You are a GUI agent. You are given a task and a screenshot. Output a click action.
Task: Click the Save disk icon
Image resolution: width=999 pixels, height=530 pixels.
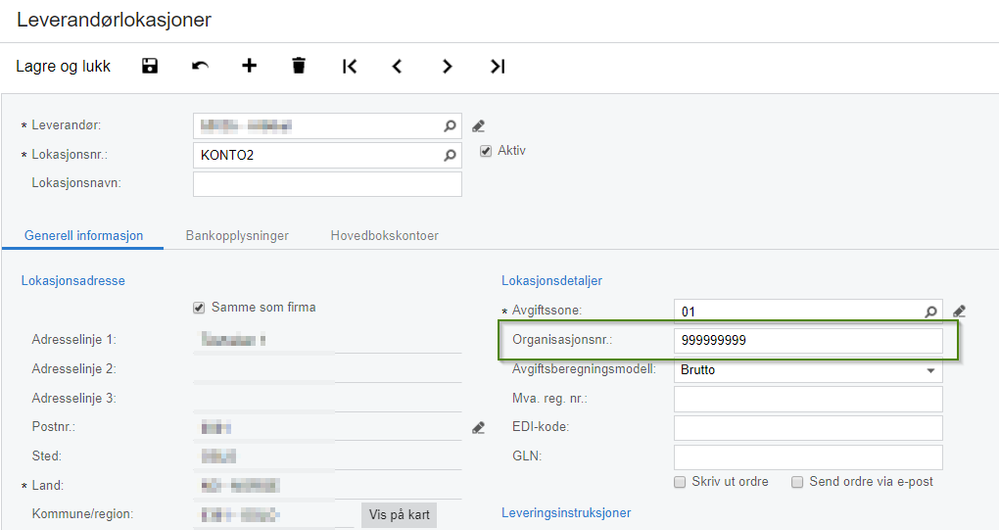(x=150, y=66)
